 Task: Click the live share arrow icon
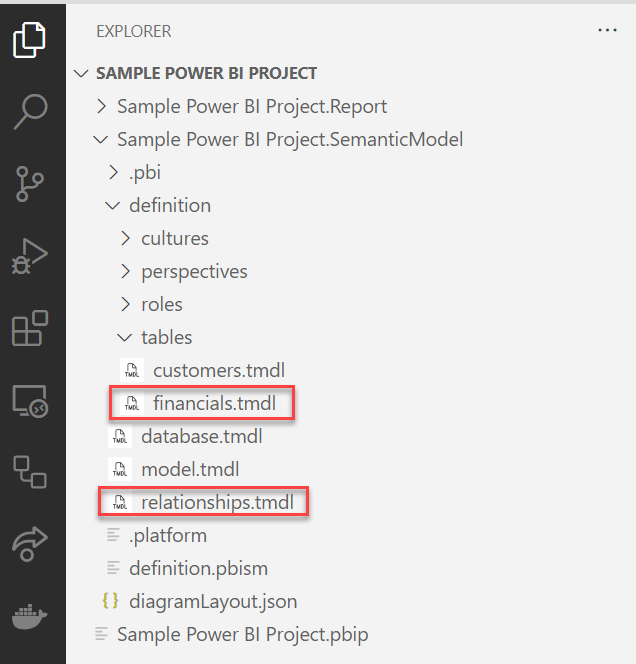pyautogui.click(x=31, y=543)
